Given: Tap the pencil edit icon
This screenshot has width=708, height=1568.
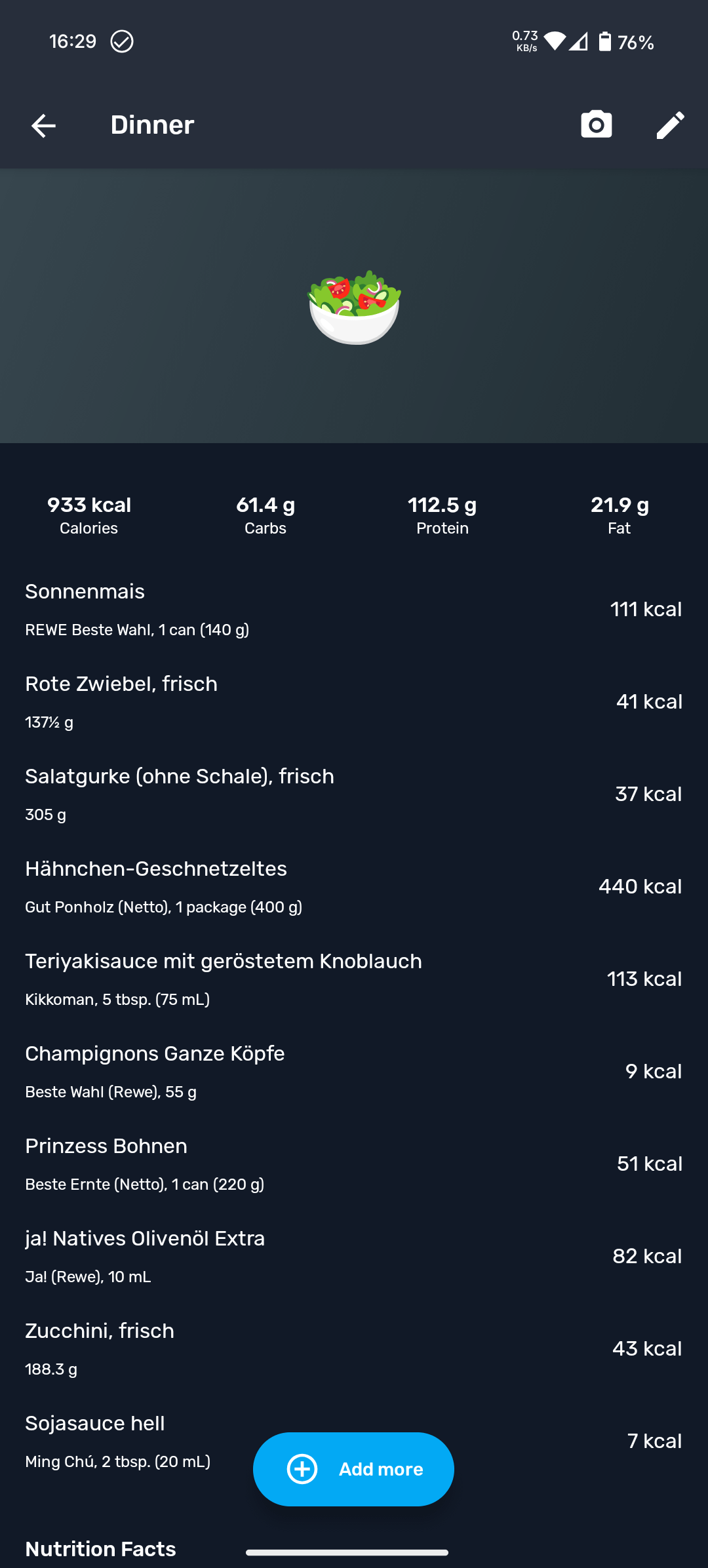Looking at the screenshot, I should click(670, 125).
